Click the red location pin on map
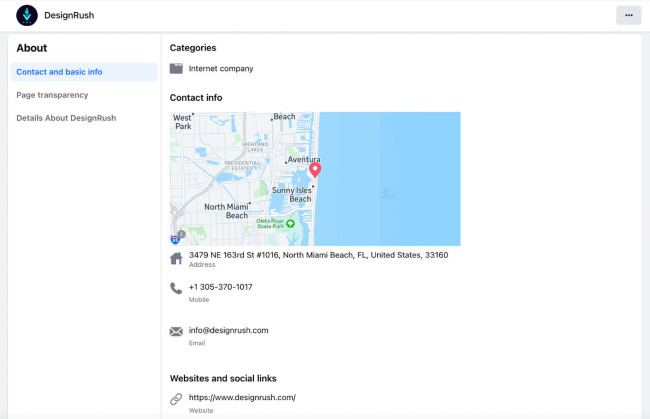This screenshot has height=419, width=650. click(315, 170)
